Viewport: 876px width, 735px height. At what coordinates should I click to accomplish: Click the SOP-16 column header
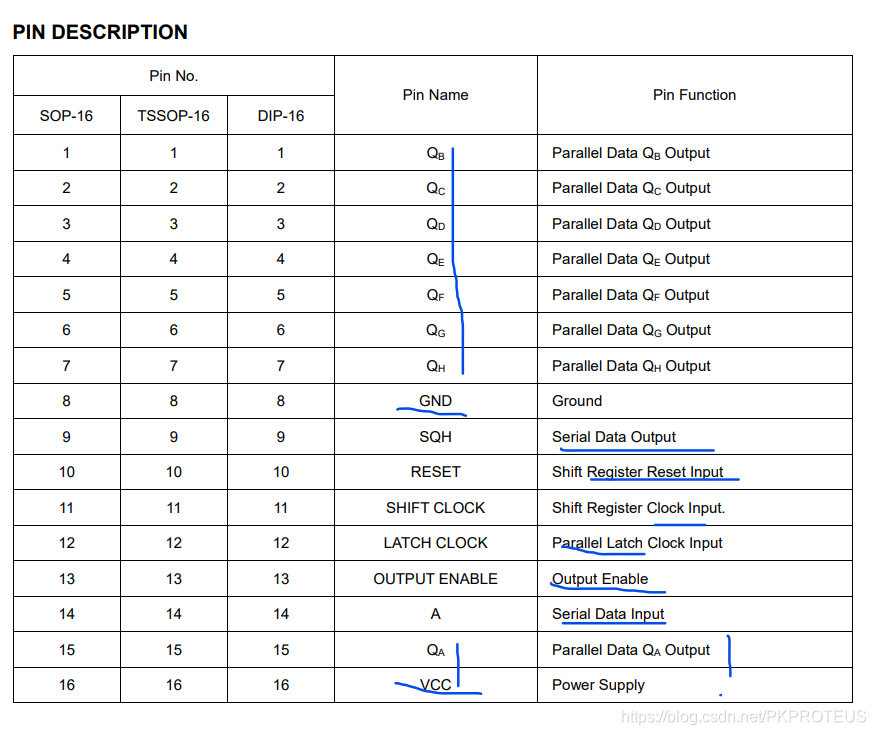pos(66,116)
